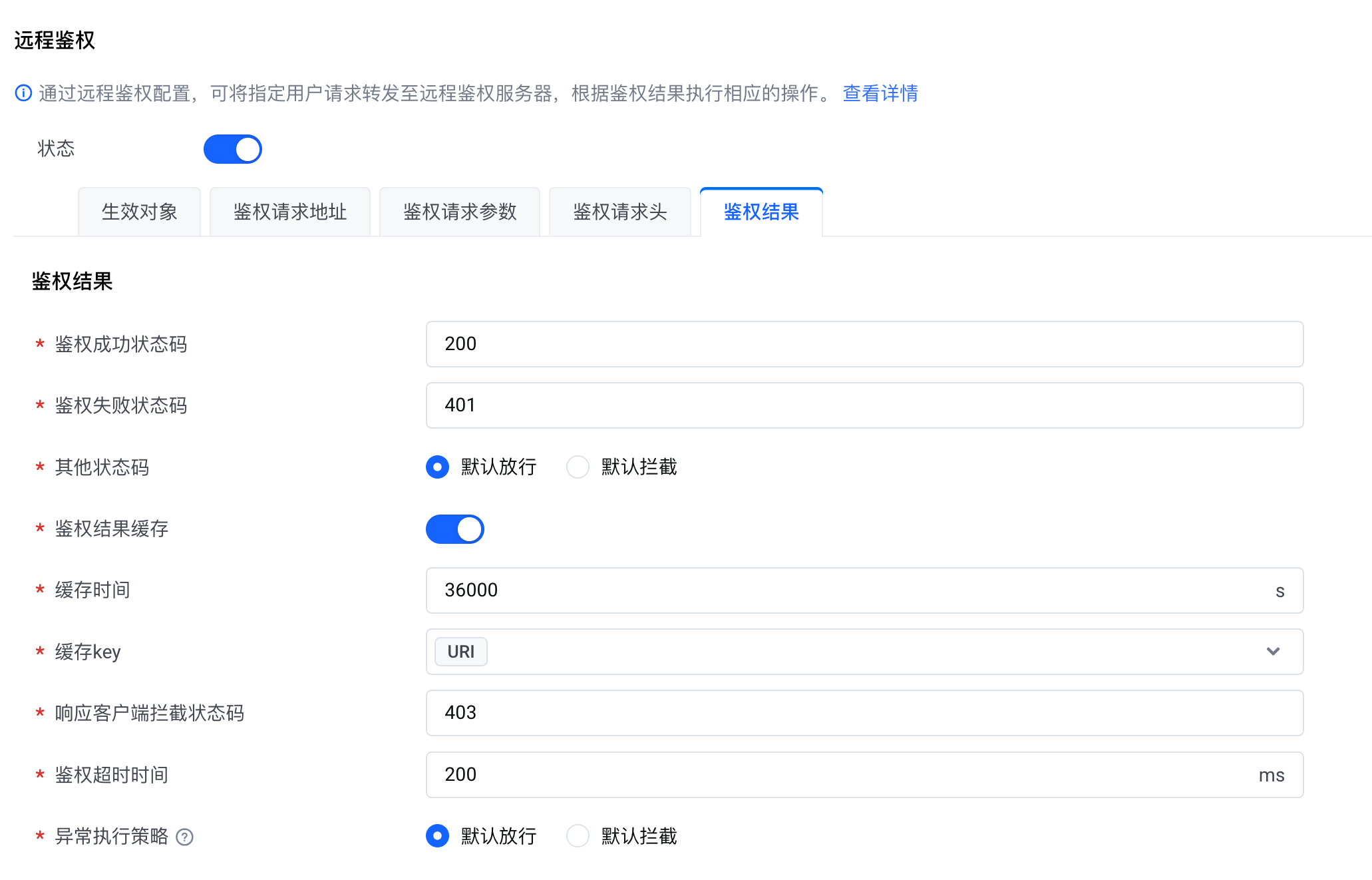Click the URI tag in 缓存key
Screen dimensions: 1372x880
(x=461, y=652)
